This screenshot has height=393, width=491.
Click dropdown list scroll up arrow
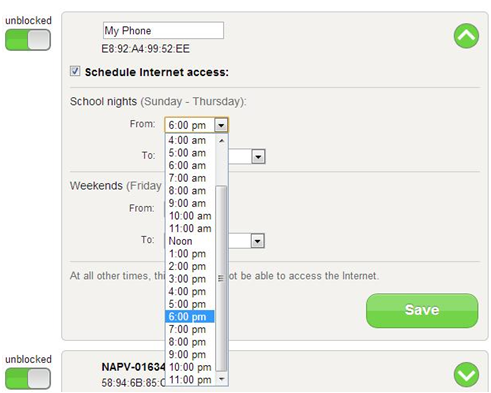tap(221, 141)
